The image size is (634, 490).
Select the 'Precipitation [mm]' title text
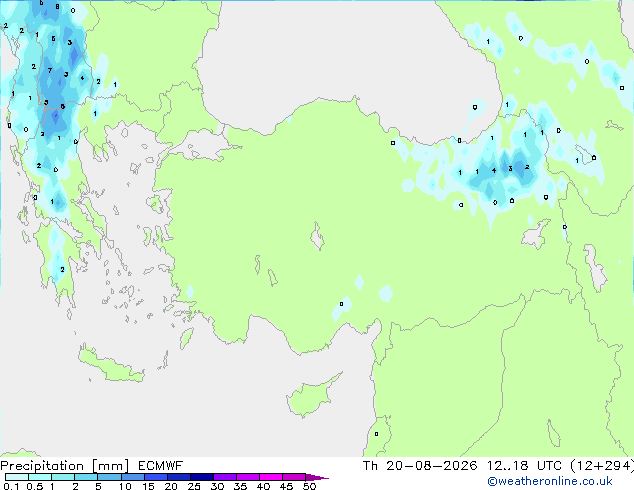tap(65, 466)
